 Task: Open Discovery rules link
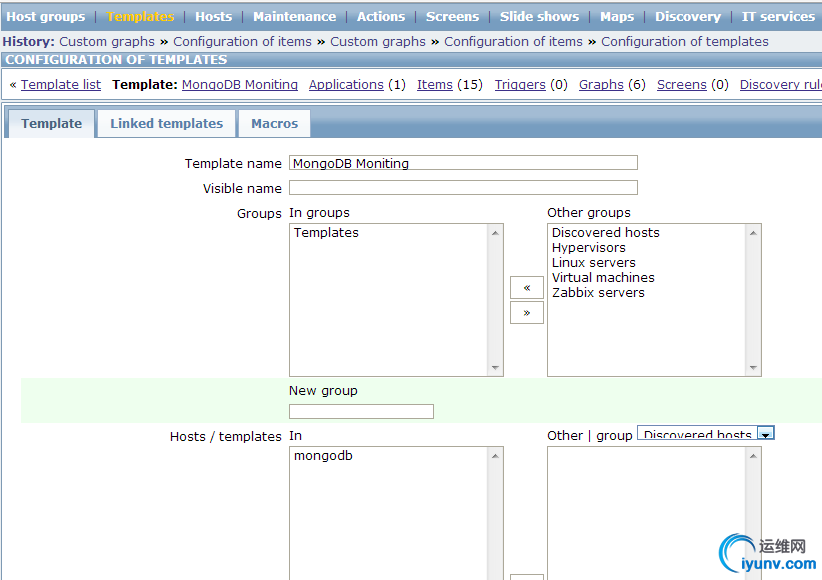click(781, 84)
